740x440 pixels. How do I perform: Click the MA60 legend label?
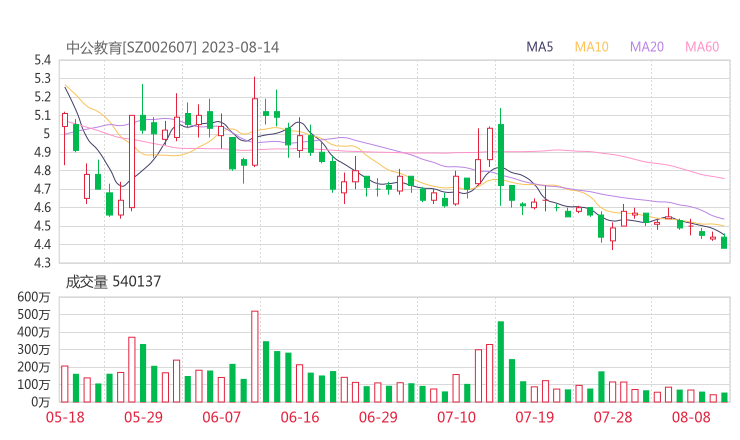click(702, 47)
